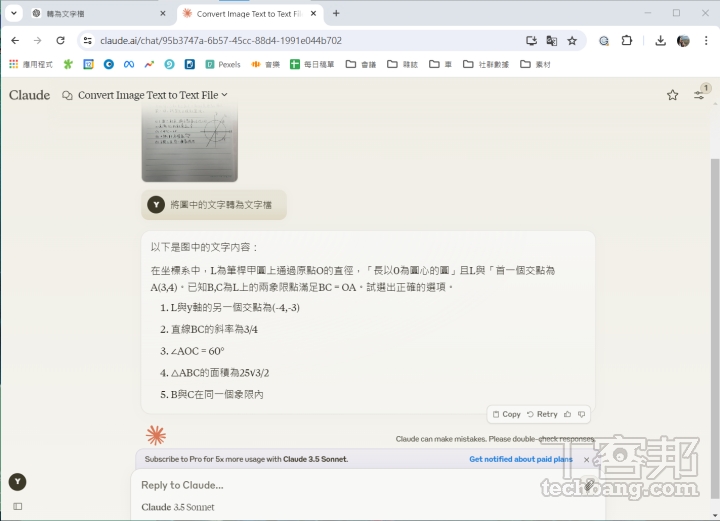Image resolution: width=720 pixels, height=521 pixels.
Task: Click the browser forward arrow
Action: click(38, 40)
